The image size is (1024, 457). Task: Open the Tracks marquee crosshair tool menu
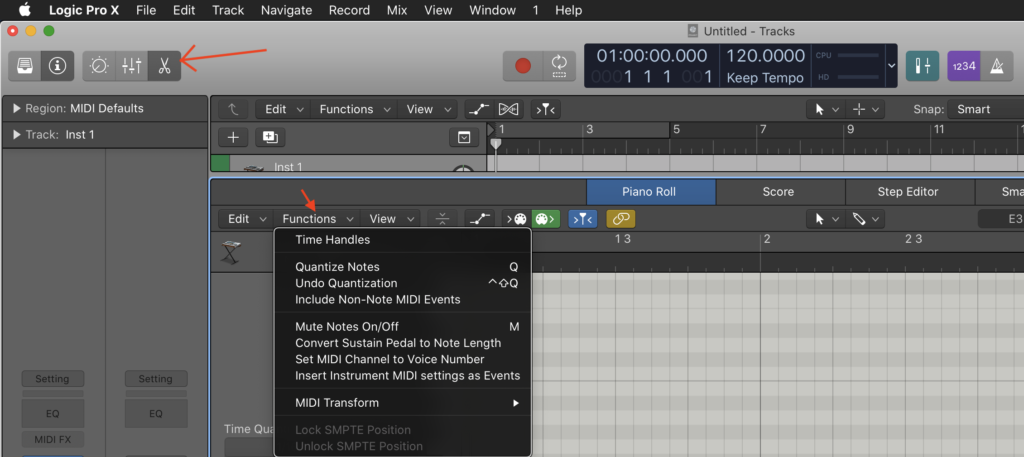click(865, 109)
